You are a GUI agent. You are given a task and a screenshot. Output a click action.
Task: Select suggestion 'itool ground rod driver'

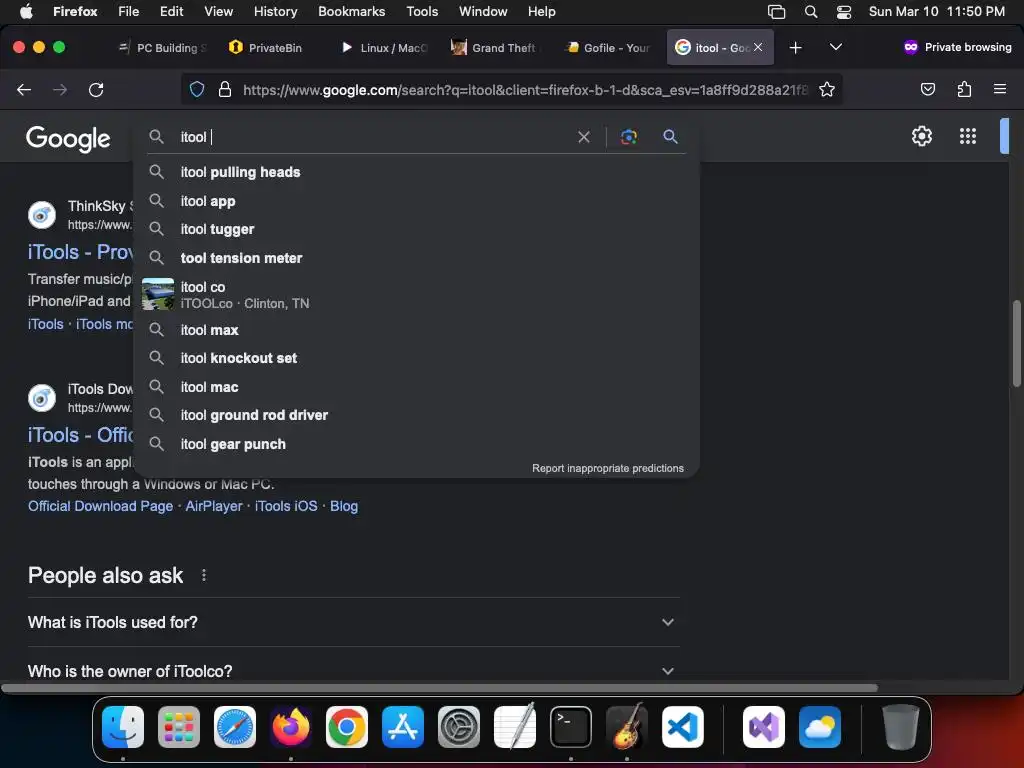416,415
